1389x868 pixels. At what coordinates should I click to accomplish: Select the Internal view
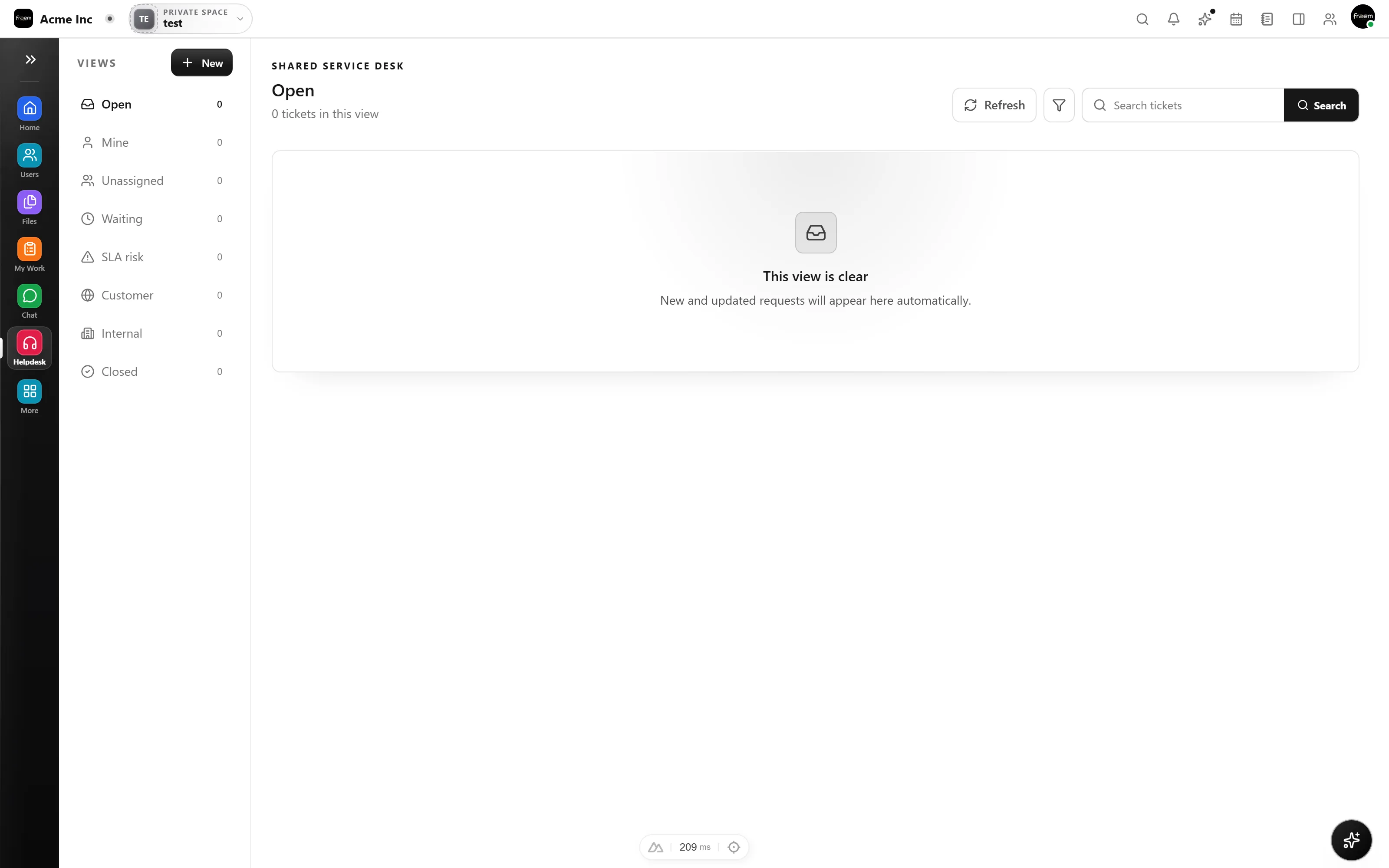pos(152,333)
